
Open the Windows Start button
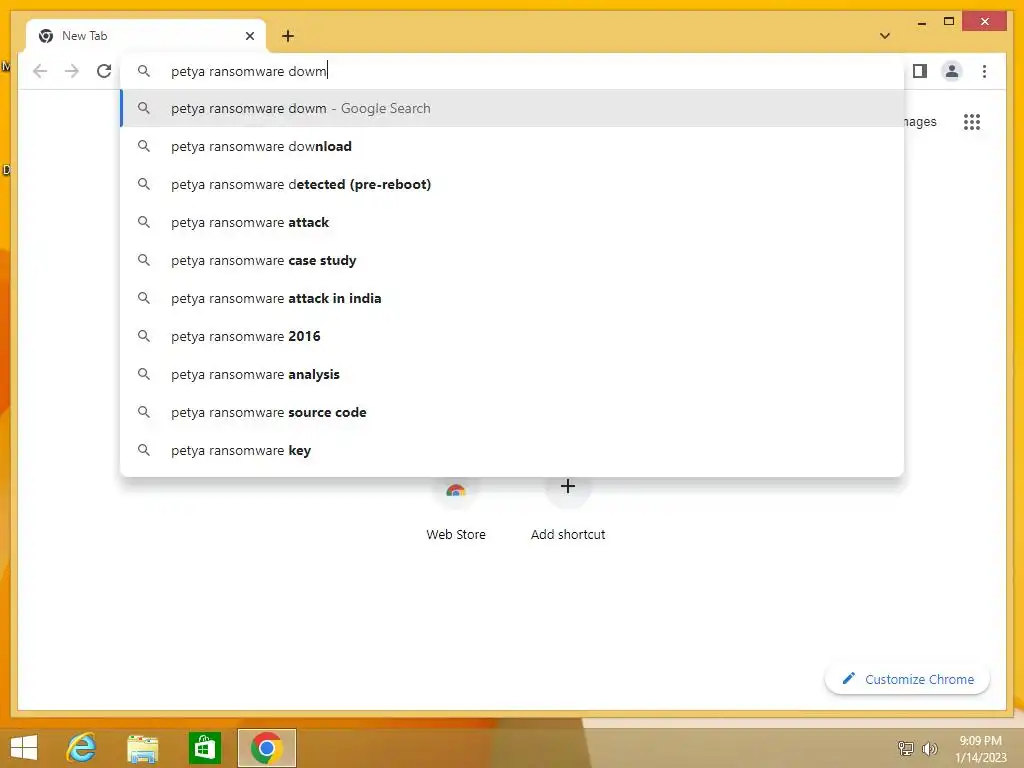(x=24, y=748)
